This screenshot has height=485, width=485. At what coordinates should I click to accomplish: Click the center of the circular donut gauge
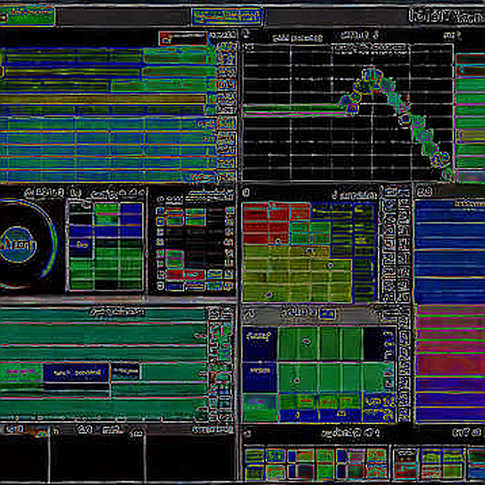18,245
